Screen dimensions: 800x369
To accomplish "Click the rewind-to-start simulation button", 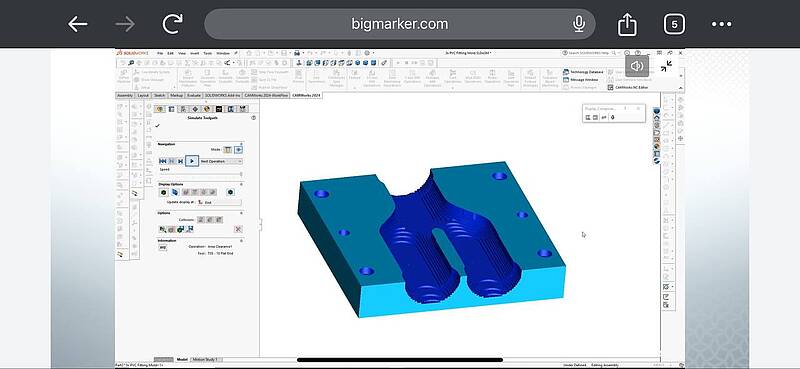I will coord(163,161).
